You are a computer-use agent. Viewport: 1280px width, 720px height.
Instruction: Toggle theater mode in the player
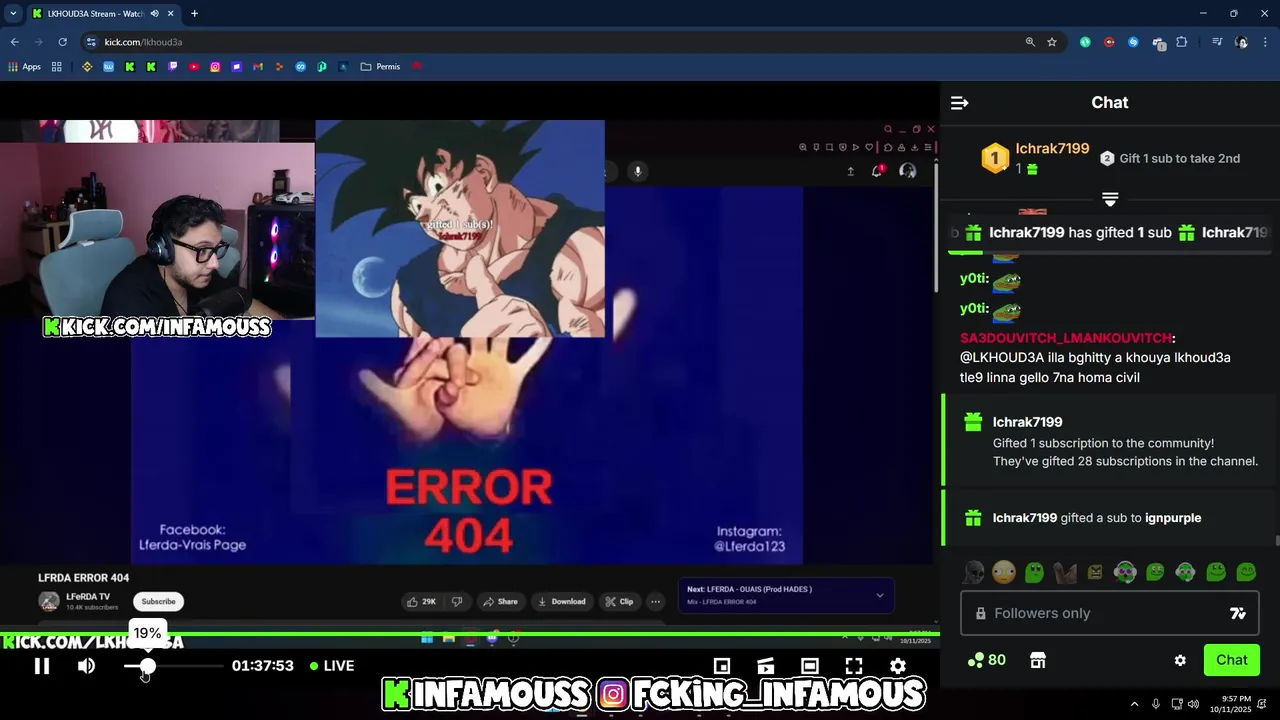[x=810, y=666]
